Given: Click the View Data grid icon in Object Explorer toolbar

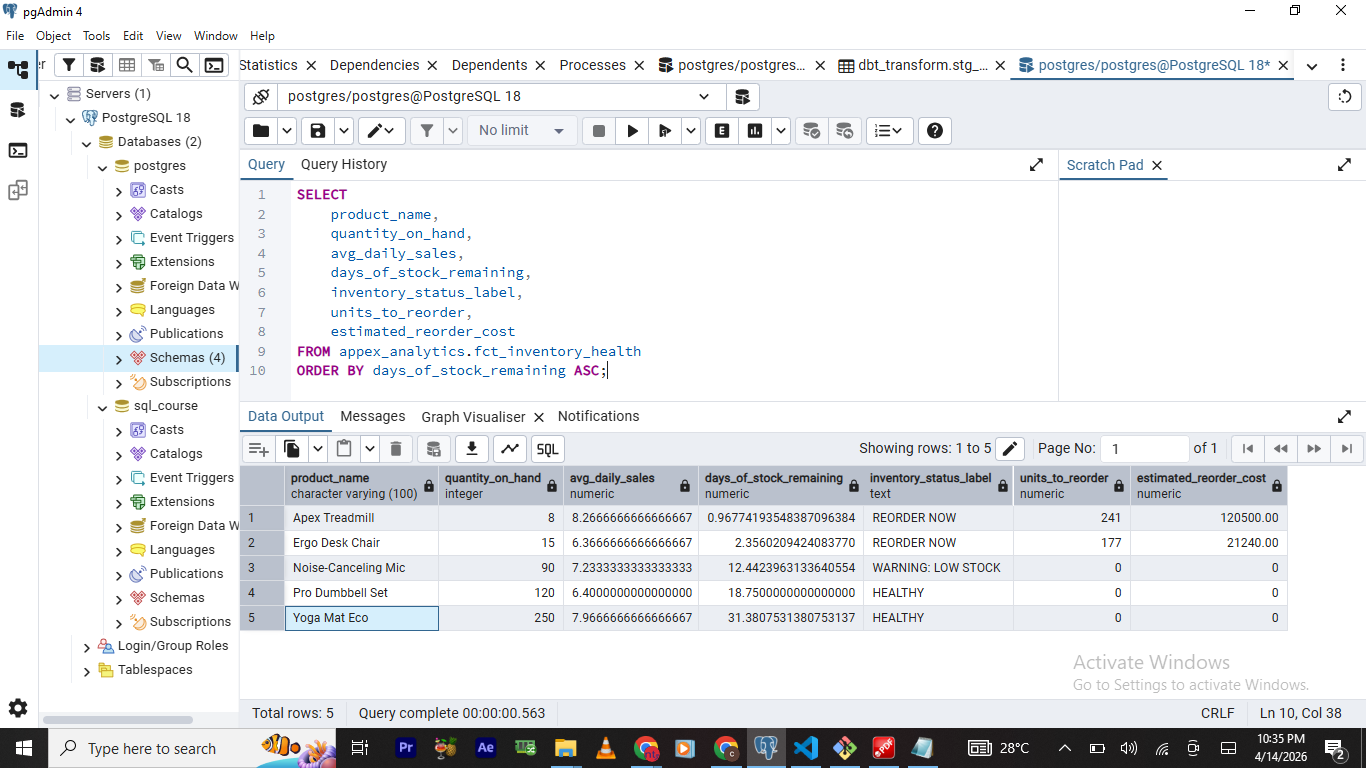Looking at the screenshot, I should pyautogui.click(x=127, y=65).
